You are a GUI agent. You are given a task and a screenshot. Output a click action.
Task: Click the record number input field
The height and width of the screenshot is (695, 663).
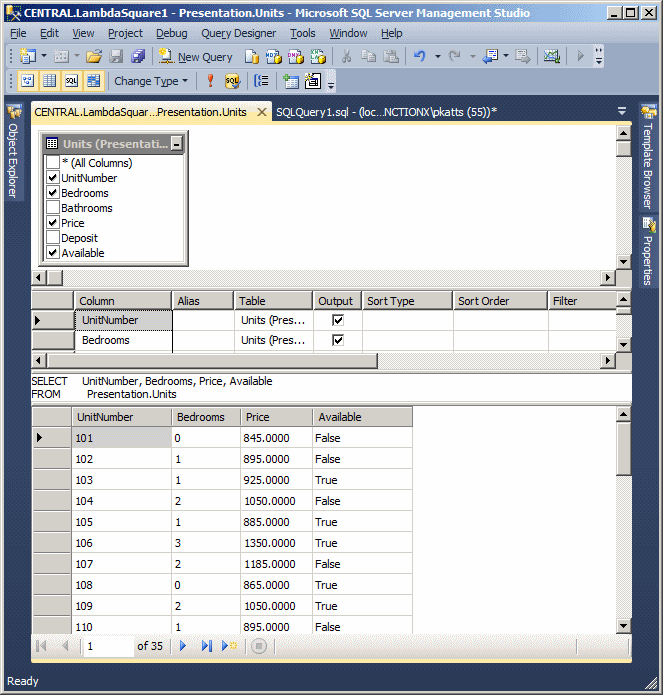tap(108, 646)
